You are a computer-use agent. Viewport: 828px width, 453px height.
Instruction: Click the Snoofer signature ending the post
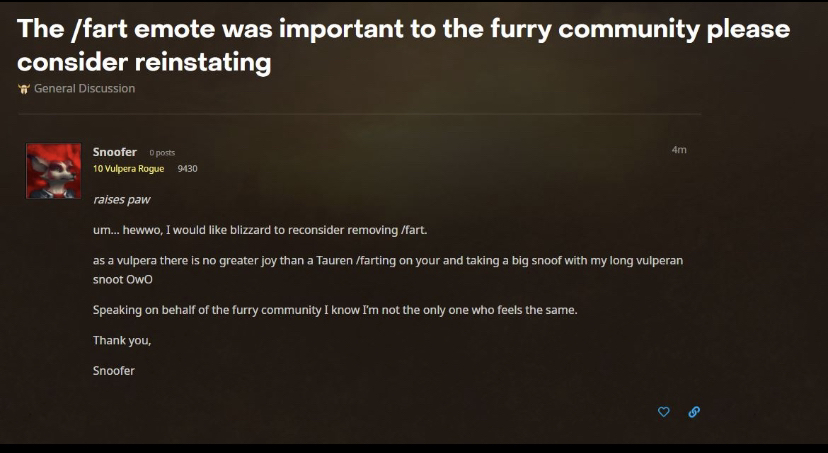click(113, 371)
